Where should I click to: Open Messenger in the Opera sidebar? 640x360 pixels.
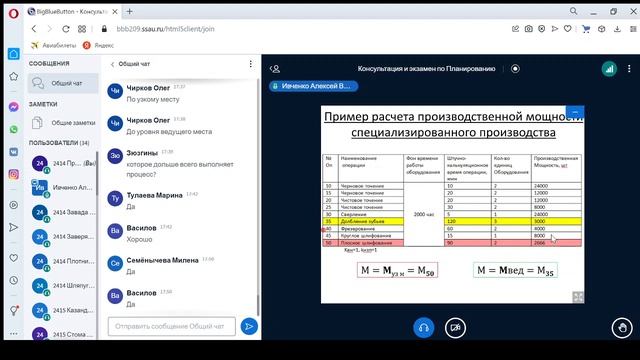click(13, 107)
